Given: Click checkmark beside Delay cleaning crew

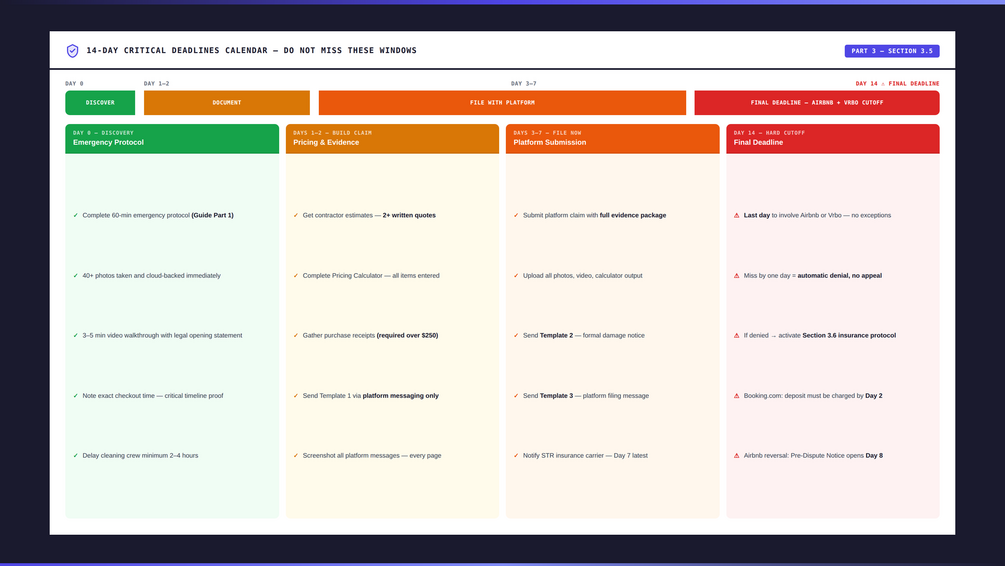Looking at the screenshot, I should (76, 456).
